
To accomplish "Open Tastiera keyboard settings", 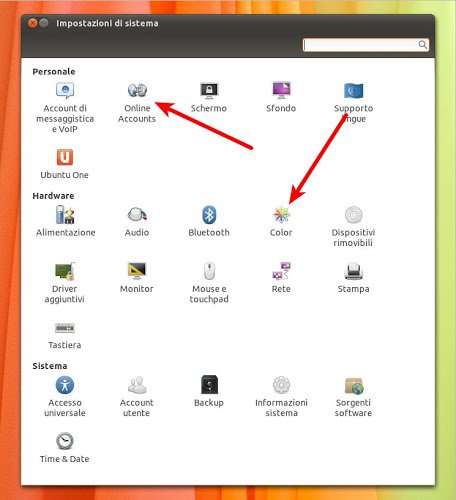I will (x=65, y=336).
